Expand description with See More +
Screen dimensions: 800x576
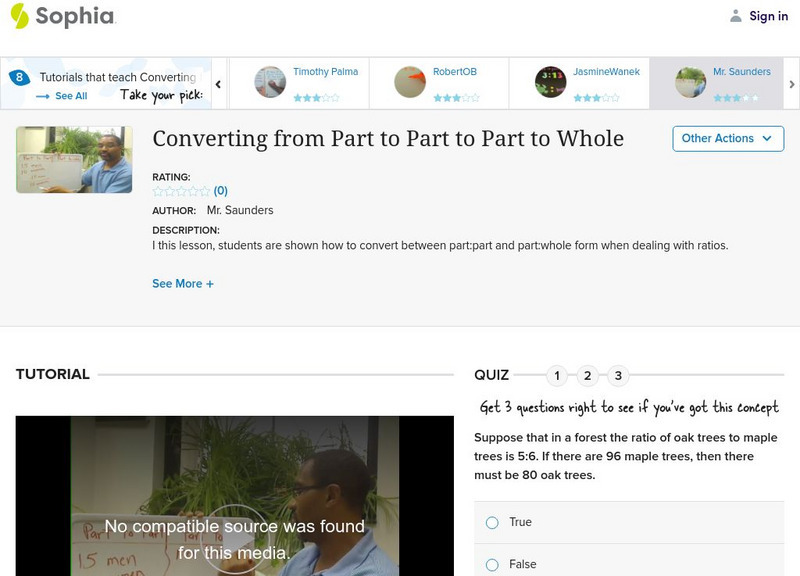coord(183,284)
